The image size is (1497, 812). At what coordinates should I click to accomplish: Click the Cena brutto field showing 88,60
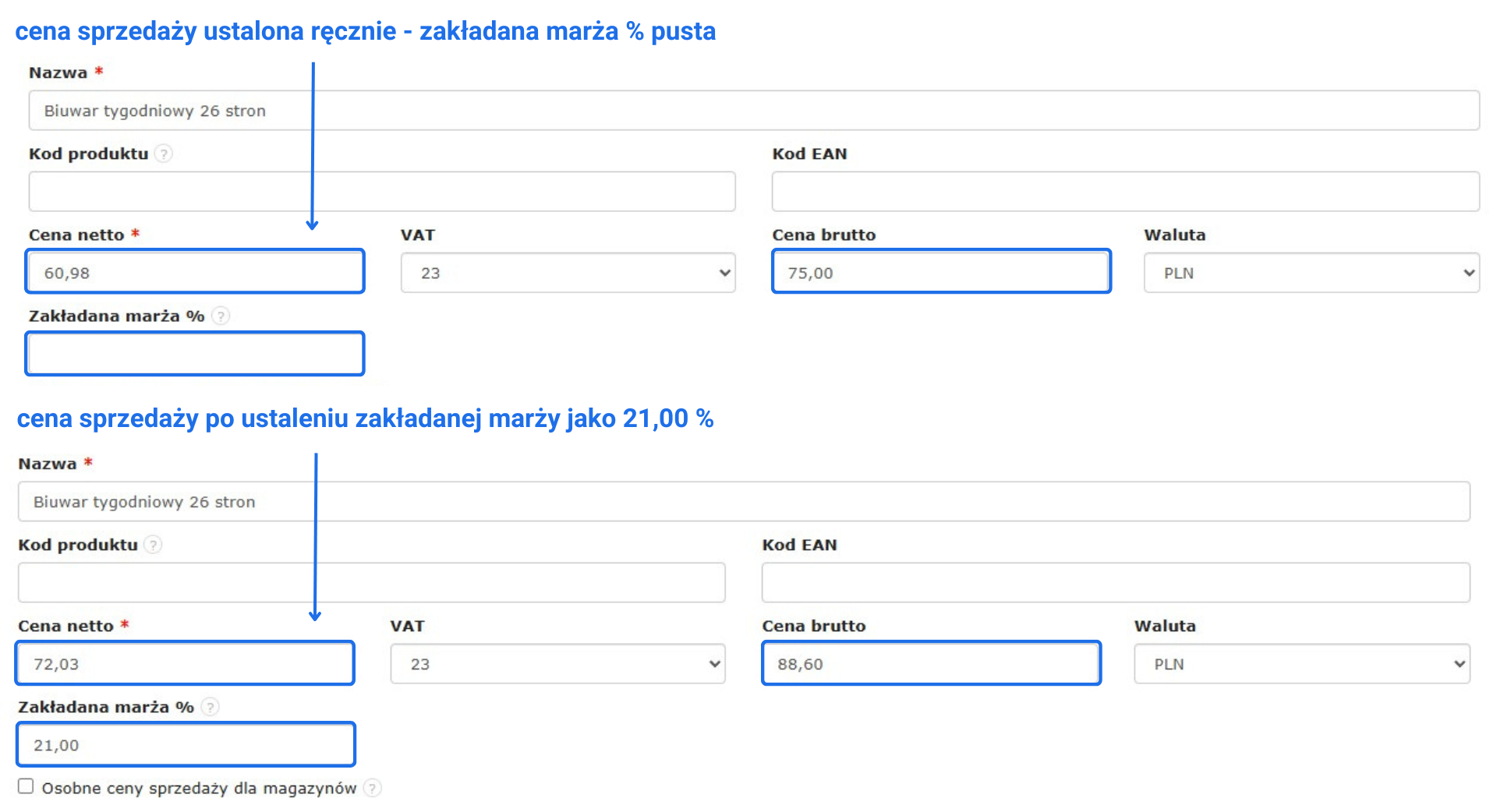[x=930, y=663]
